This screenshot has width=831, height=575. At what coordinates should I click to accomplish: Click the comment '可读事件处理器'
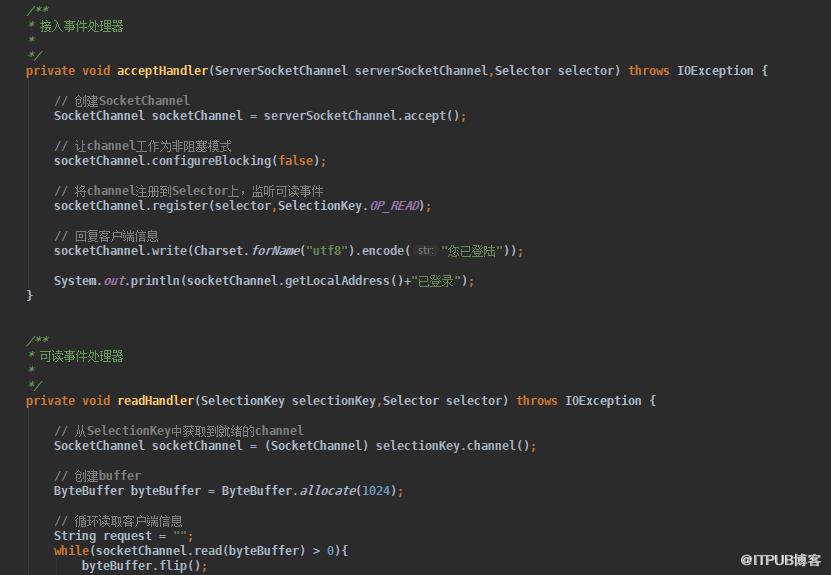(x=82, y=356)
